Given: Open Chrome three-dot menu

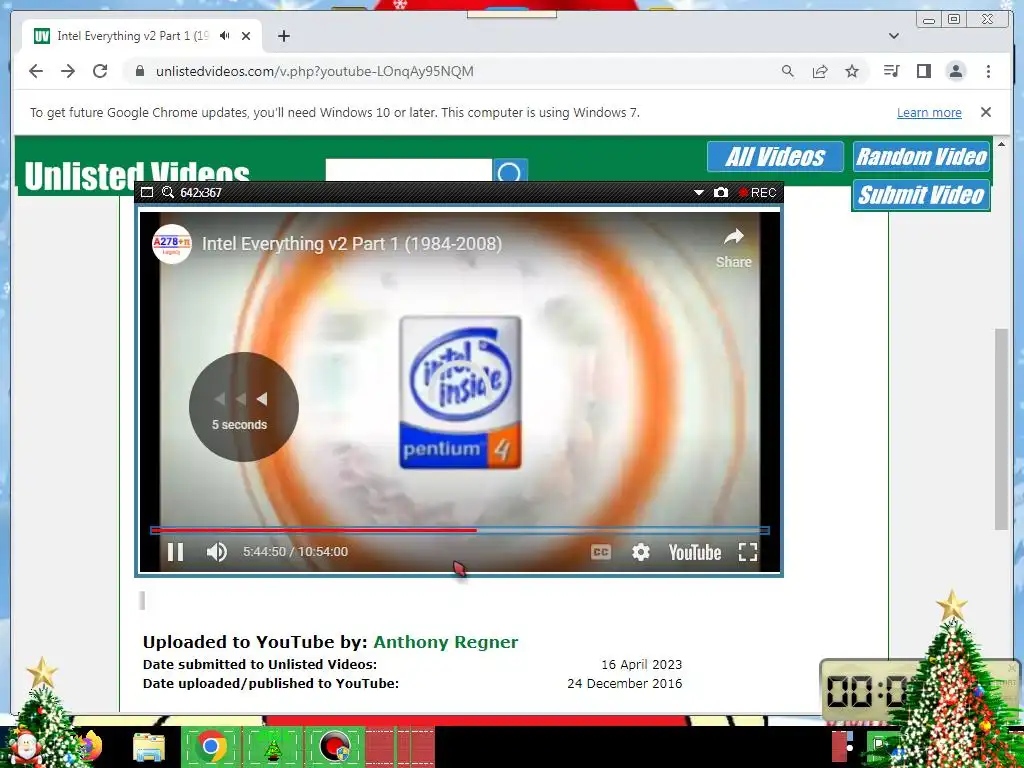Looking at the screenshot, I should (988, 71).
